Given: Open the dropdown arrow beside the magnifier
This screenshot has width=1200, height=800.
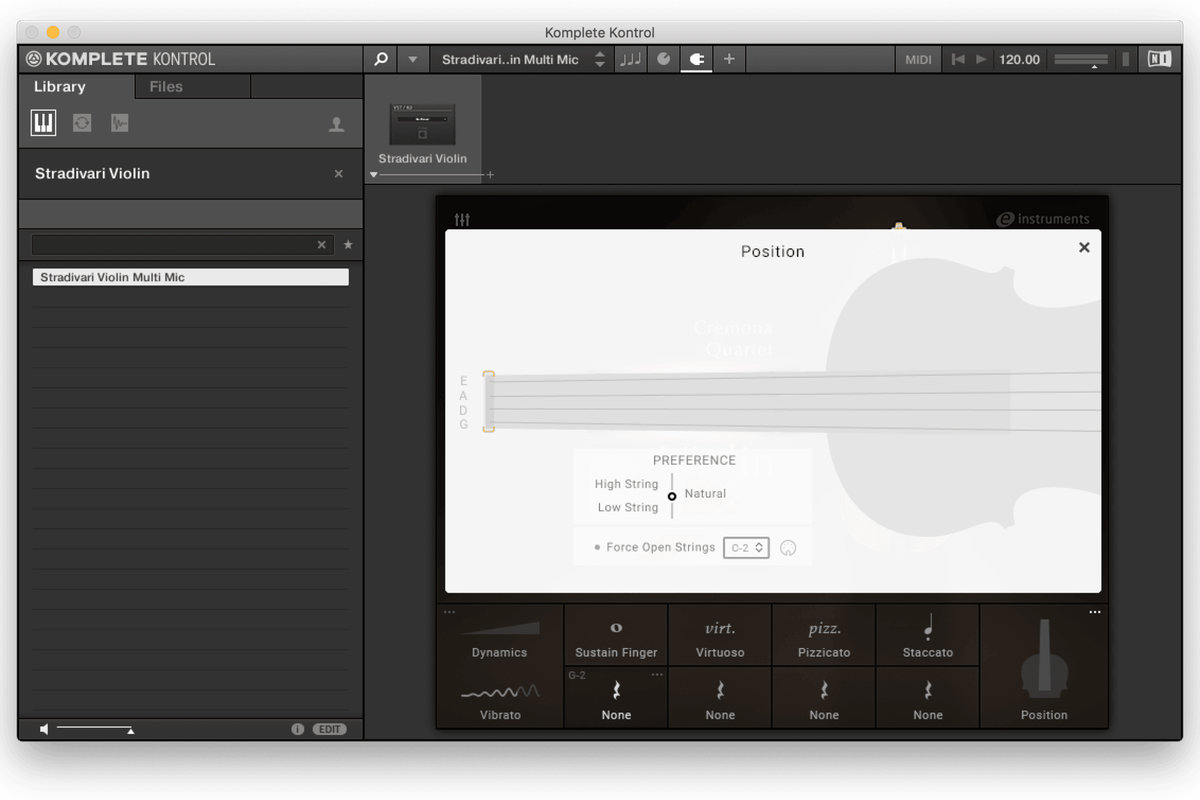Looking at the screenshot, I should point(412,59).
